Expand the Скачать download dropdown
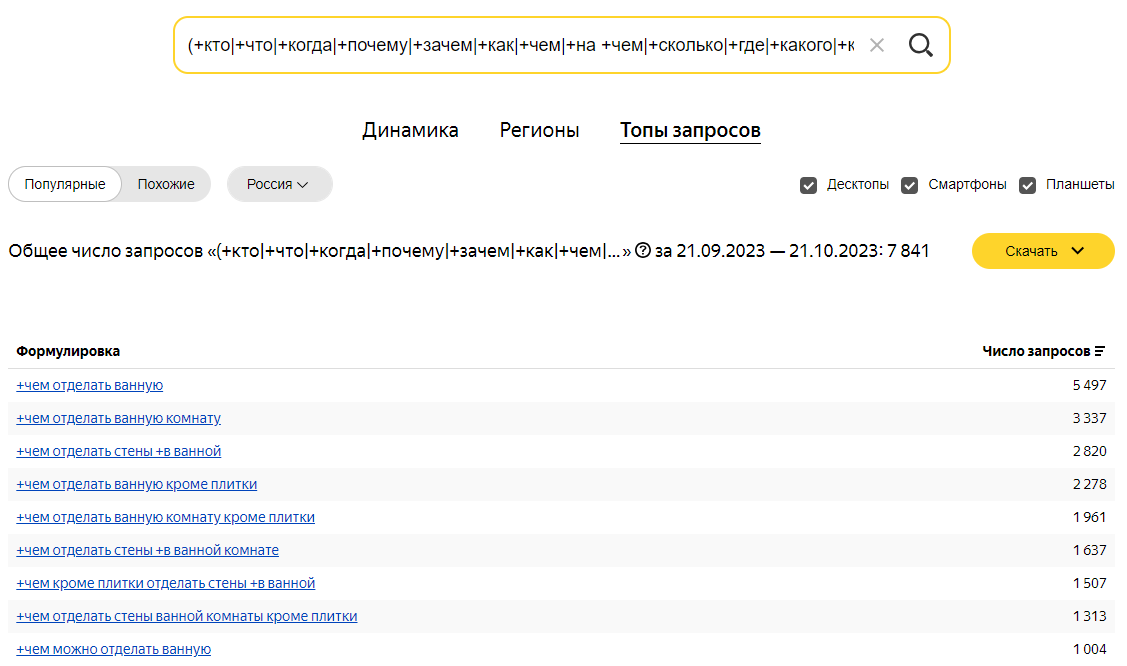Viewport: 1127px width, 666px height. [x=1043, y=251]
